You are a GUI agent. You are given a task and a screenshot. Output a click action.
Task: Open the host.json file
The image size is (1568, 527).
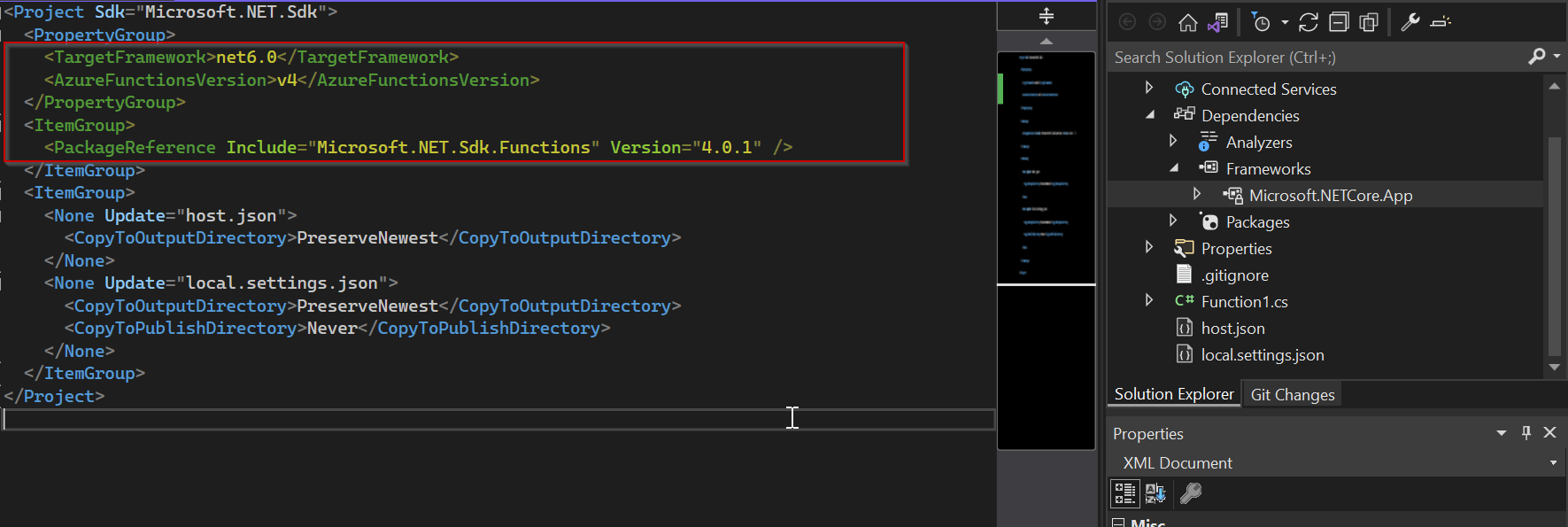pos(1232,329)
